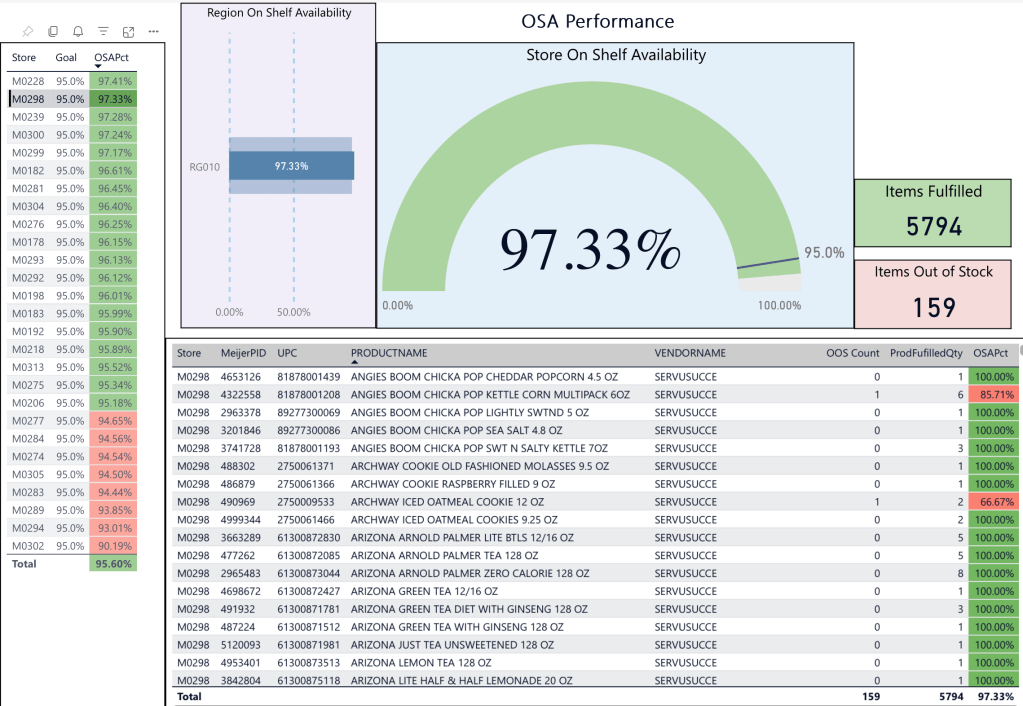Click the ProdFulfilledQty column header

tap(924, 353)
